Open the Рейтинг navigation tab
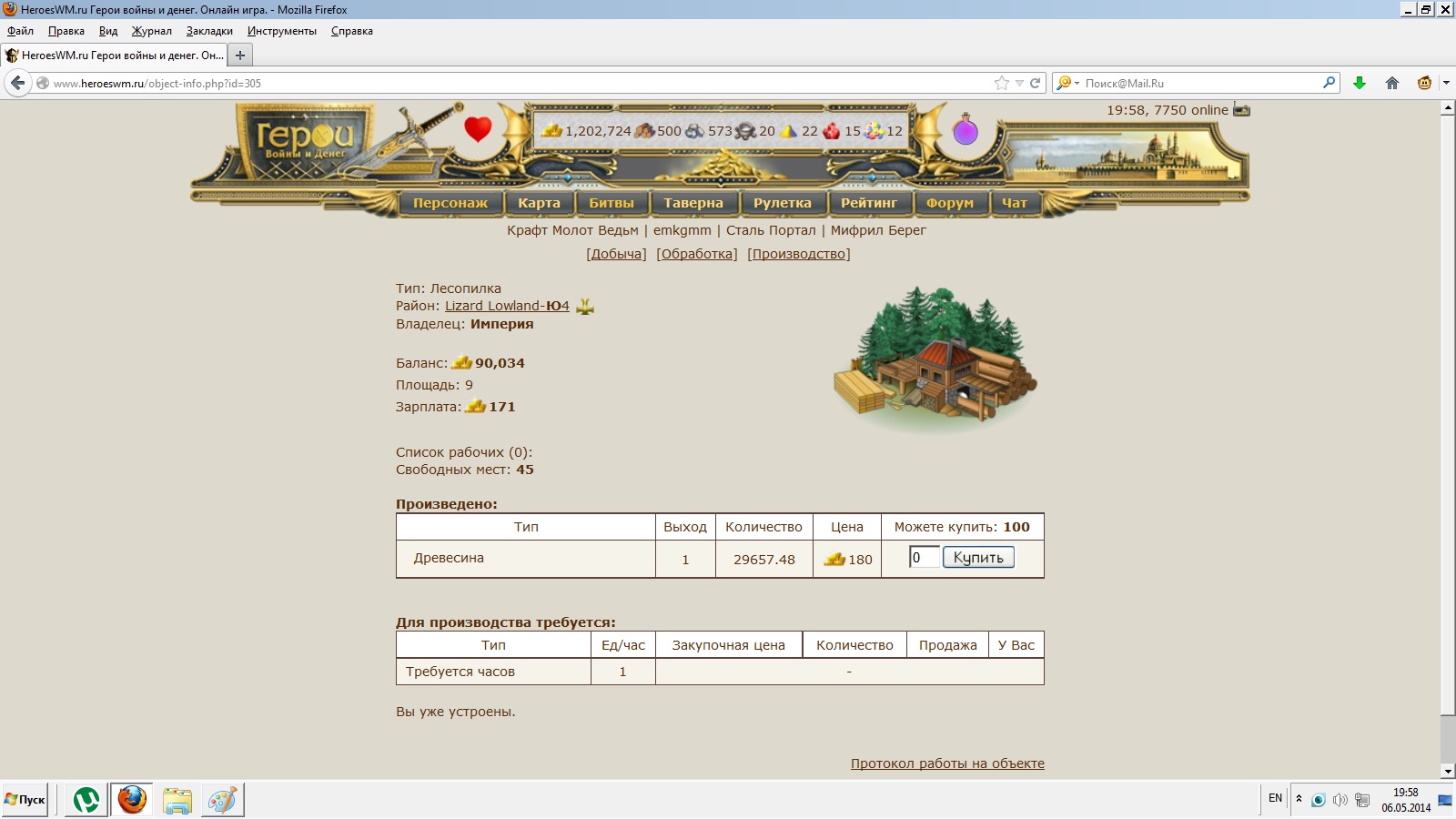The height and width of the screenshot is (819, 1456). coord(869,203)
